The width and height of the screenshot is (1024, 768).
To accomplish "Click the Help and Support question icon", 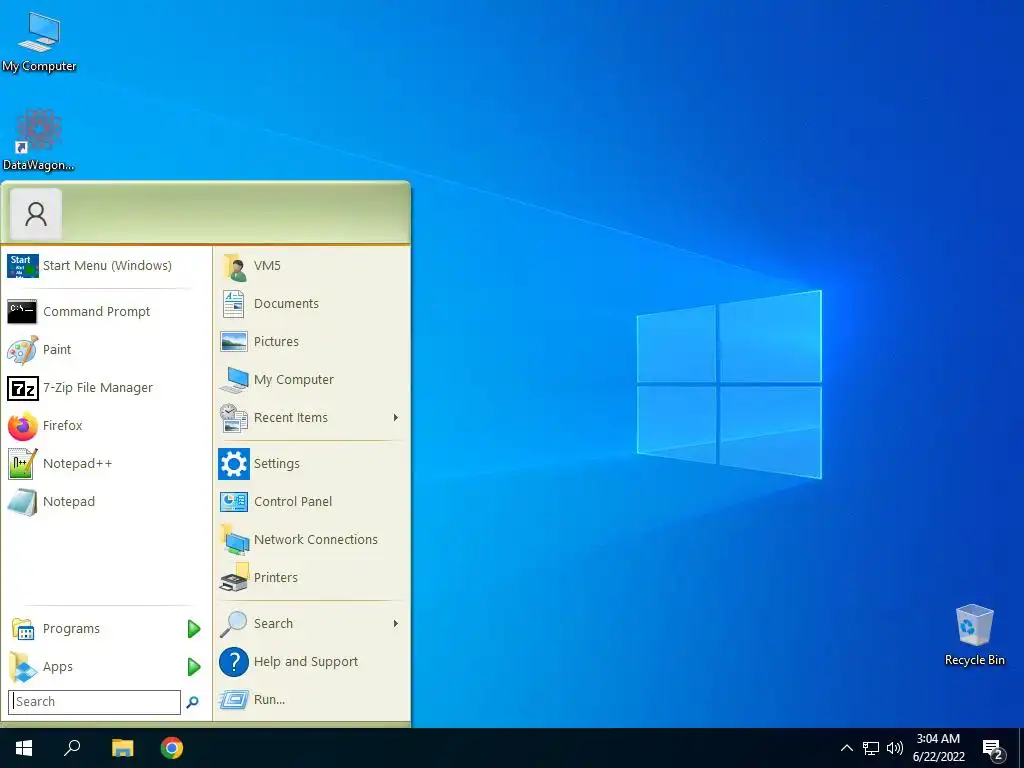I will (x=234, y=662).
